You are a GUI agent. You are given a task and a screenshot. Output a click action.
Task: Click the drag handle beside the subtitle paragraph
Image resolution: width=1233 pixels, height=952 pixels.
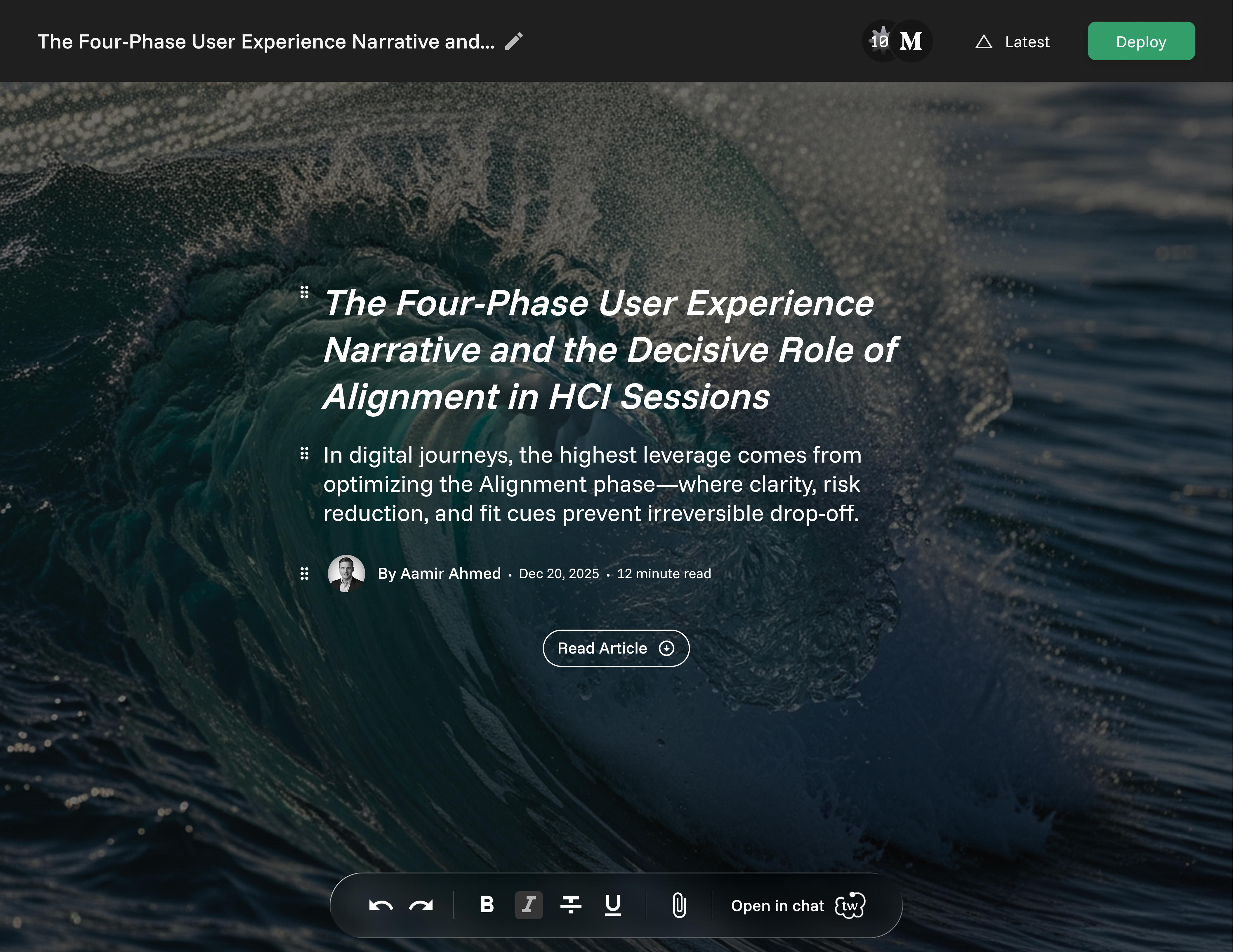click(x=304, y=454)
